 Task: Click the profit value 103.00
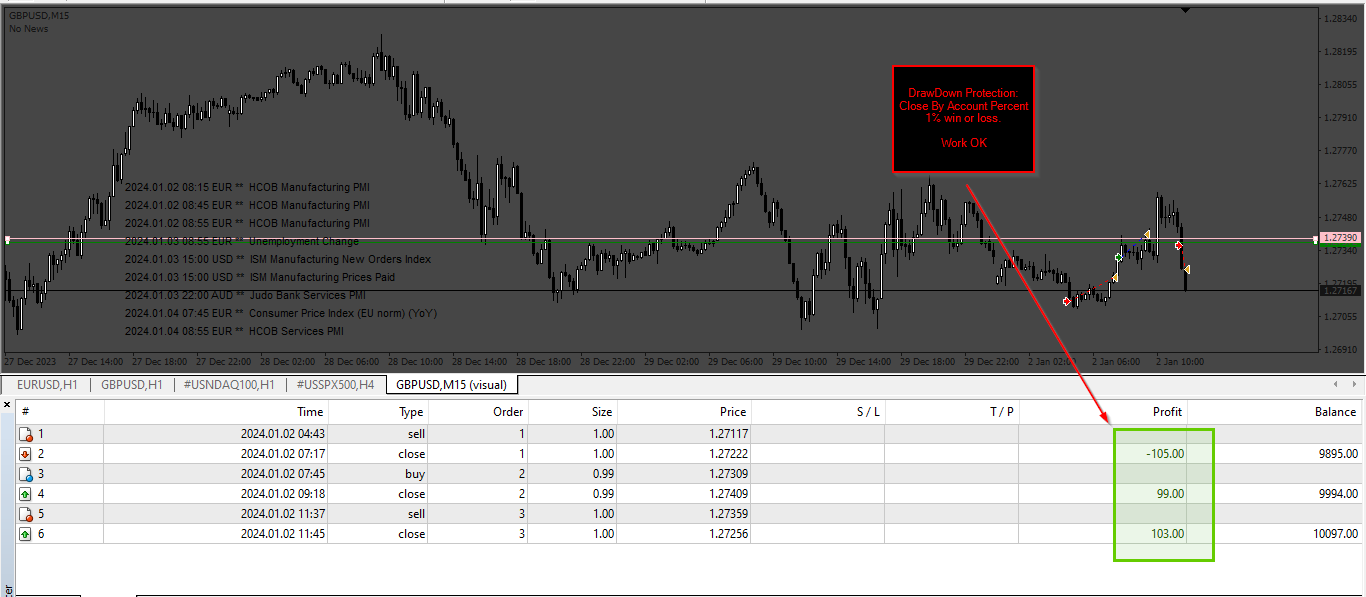click(1166, 534)
